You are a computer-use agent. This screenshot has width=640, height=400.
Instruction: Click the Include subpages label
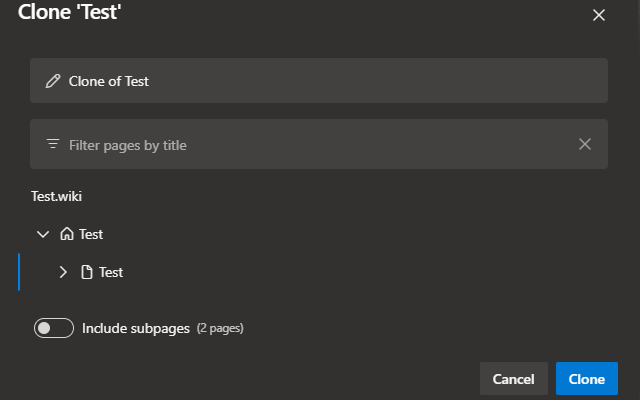(136, 329)
